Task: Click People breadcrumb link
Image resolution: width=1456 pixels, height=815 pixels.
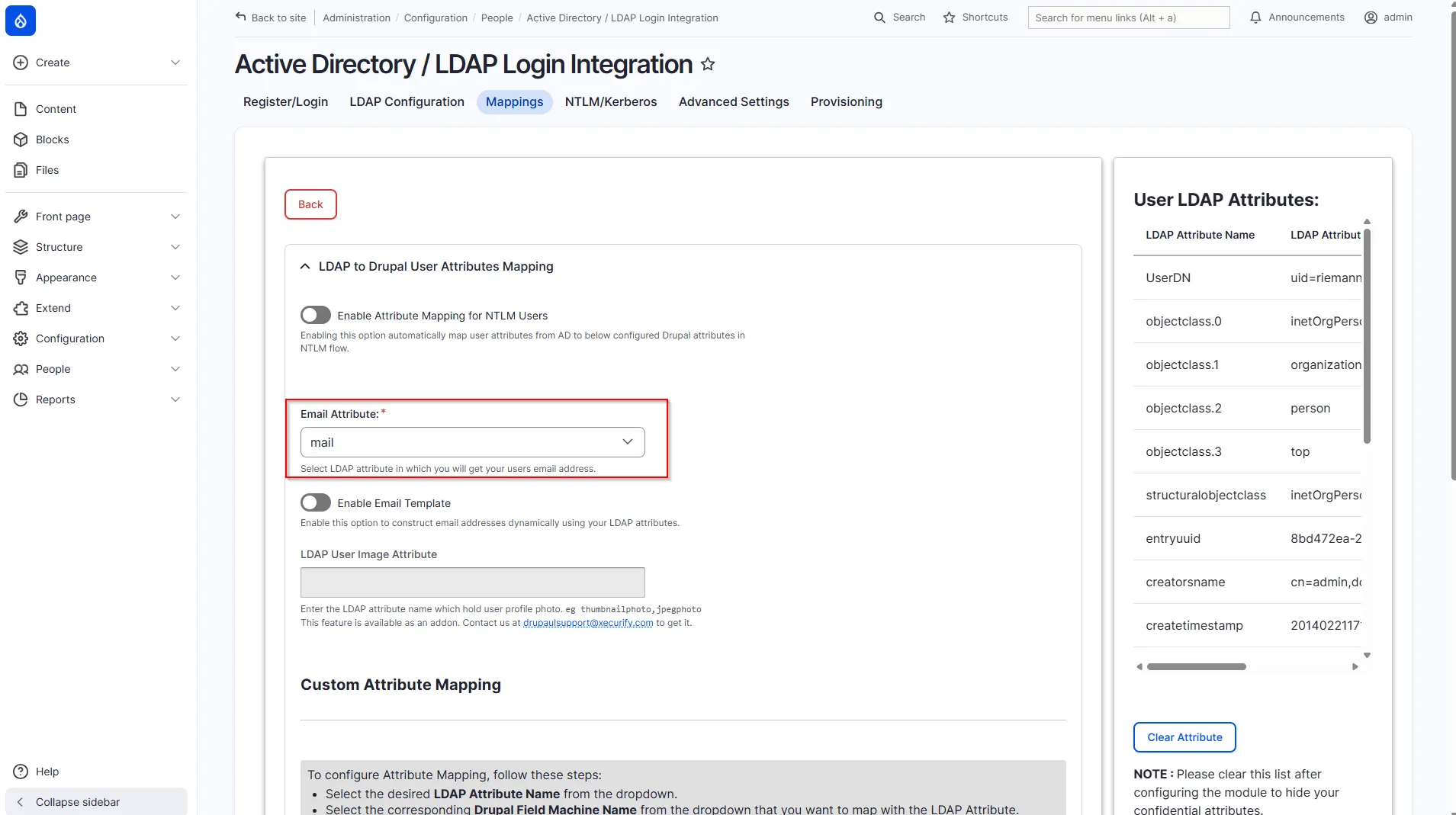Action: point(497,18)
